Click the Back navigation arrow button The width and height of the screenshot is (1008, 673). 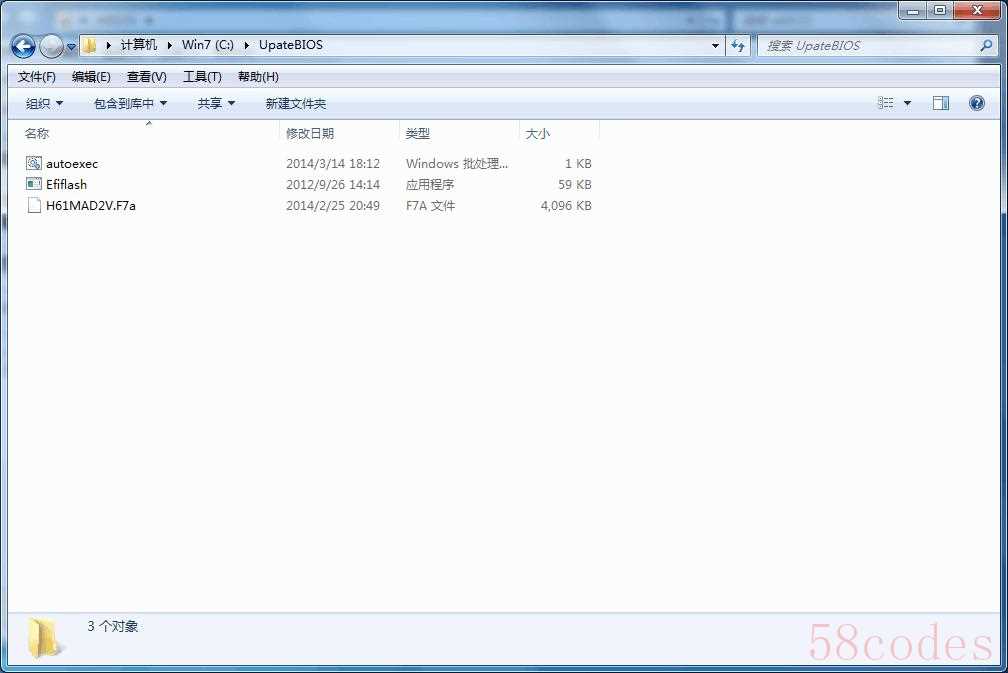click(23, 46)
